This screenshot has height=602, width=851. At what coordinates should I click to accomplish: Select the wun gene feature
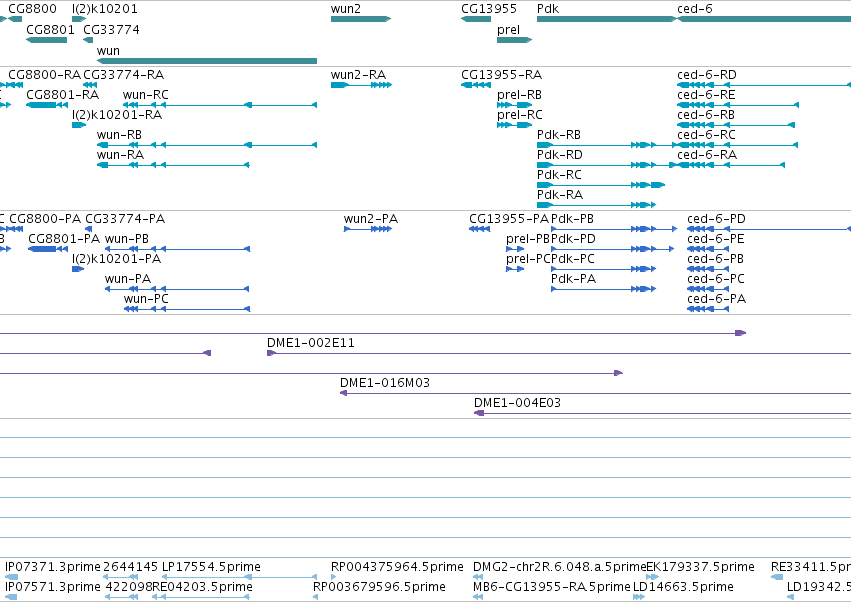tap(207, 61)
